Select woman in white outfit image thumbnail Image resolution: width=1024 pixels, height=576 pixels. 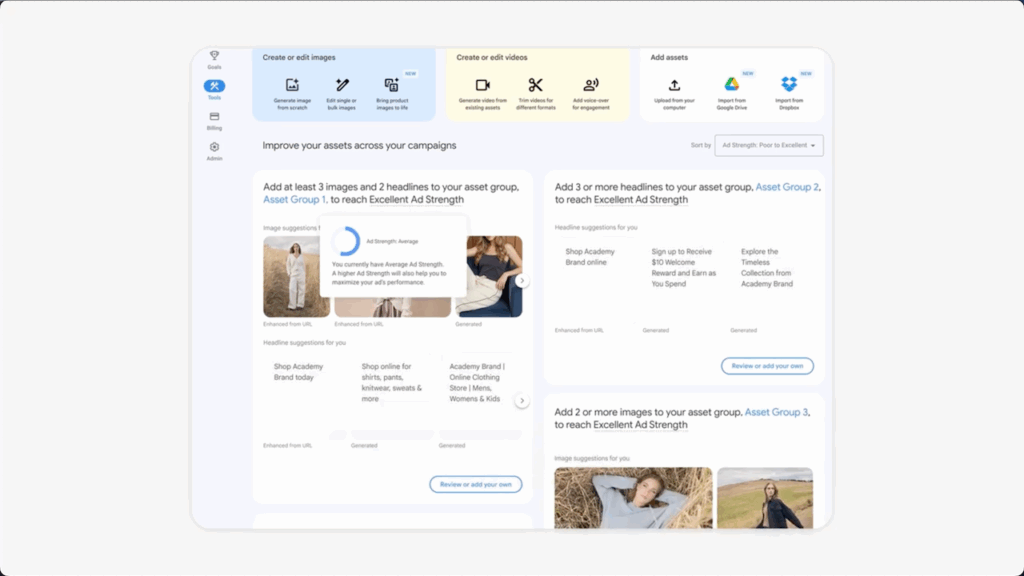click(x=296, y=277)
